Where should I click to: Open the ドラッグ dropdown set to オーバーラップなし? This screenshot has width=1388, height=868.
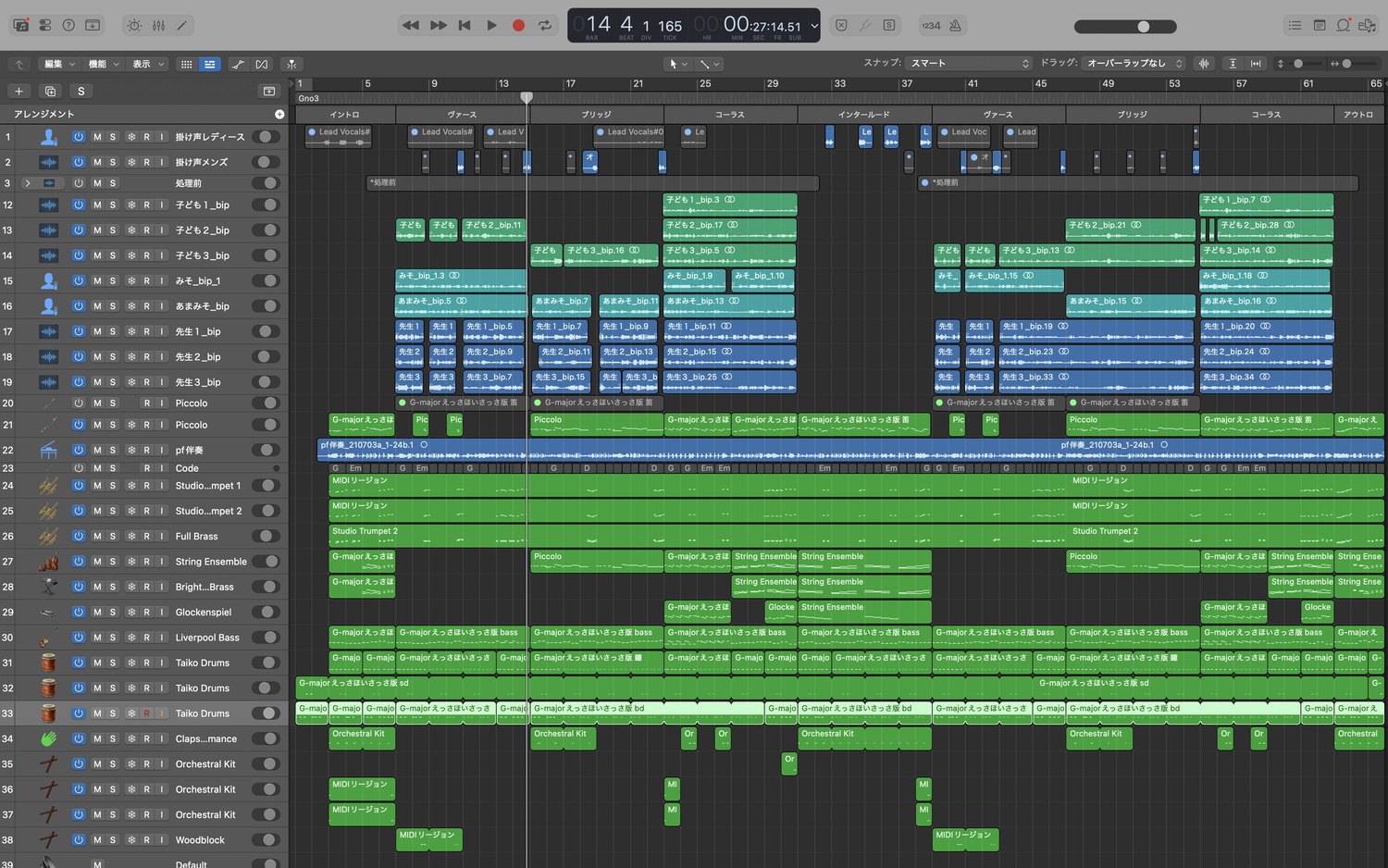pos(1134,63)
